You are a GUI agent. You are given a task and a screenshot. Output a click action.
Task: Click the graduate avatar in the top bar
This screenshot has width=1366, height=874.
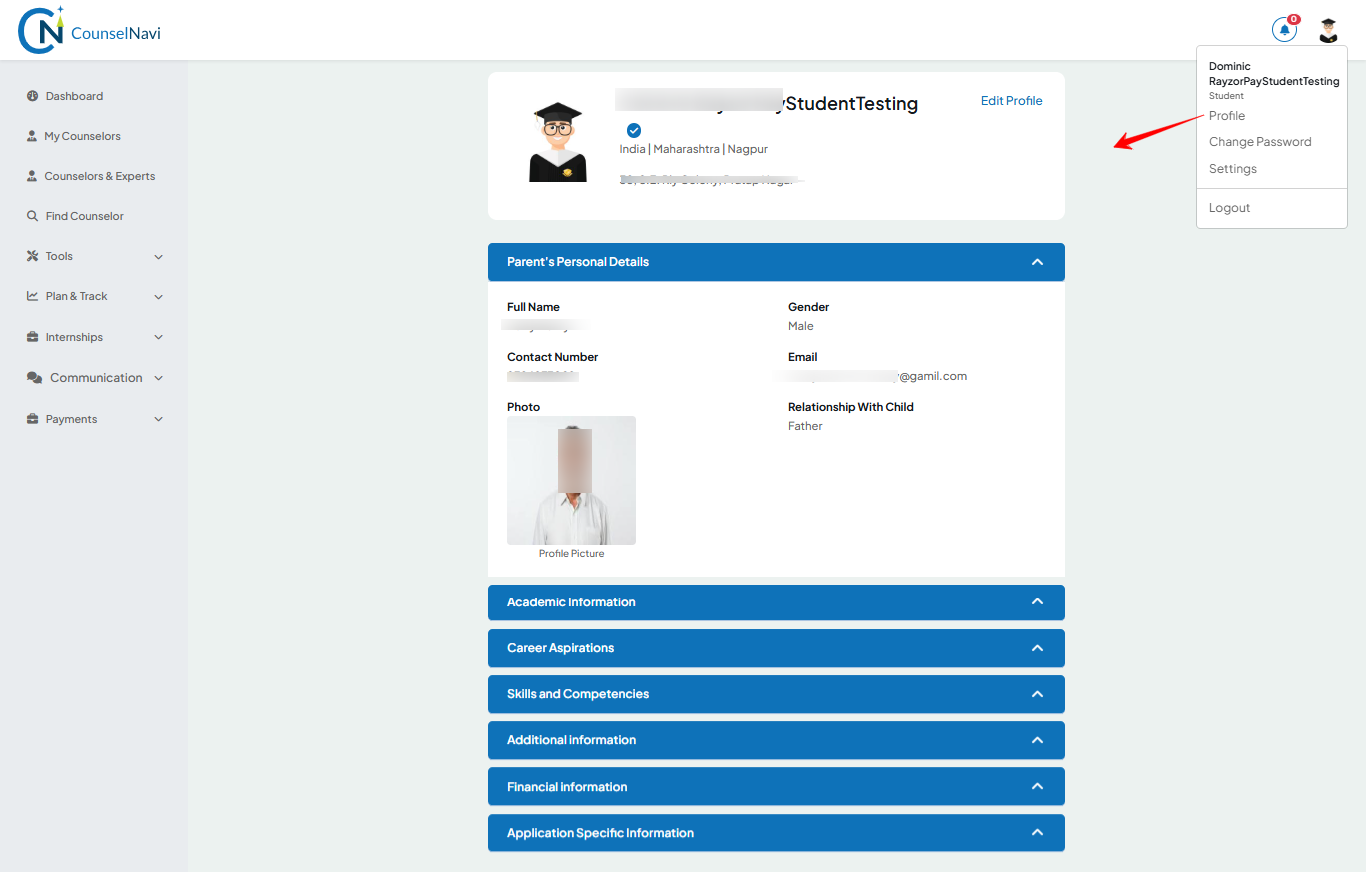pos(1328,29)
